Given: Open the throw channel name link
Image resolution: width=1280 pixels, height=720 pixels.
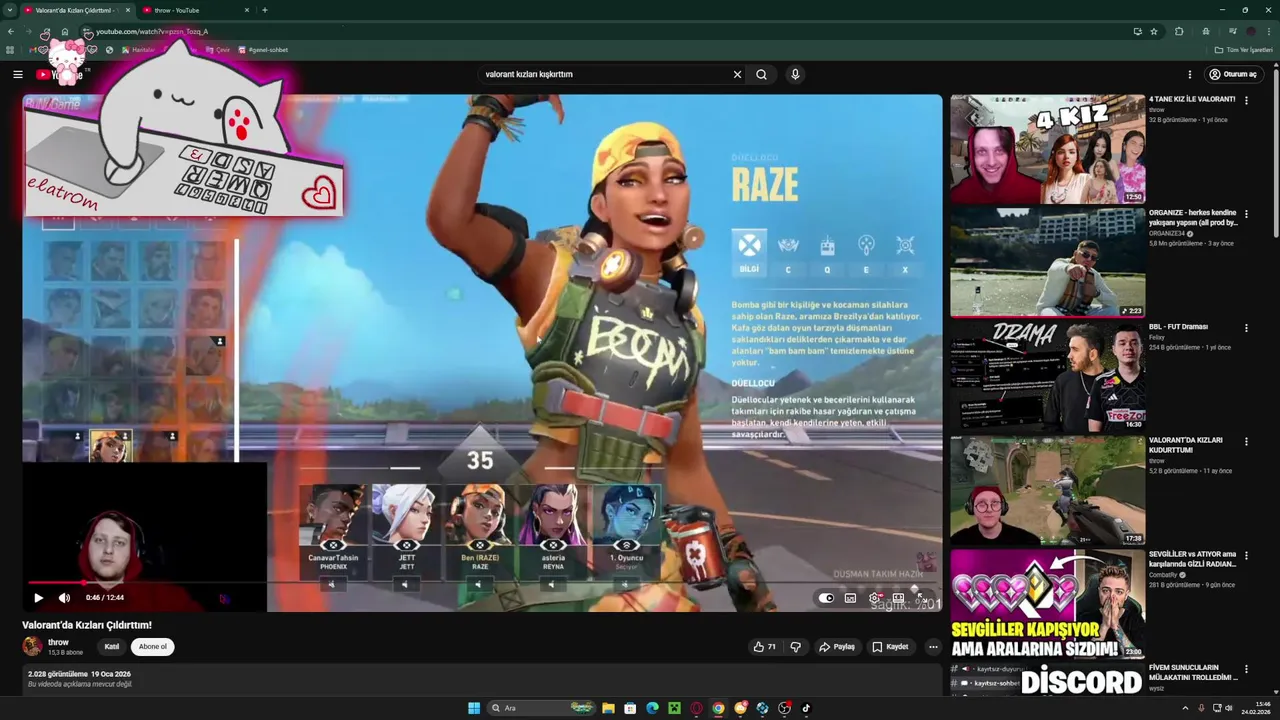Looking at the screenshot, I should coord(58,642).
